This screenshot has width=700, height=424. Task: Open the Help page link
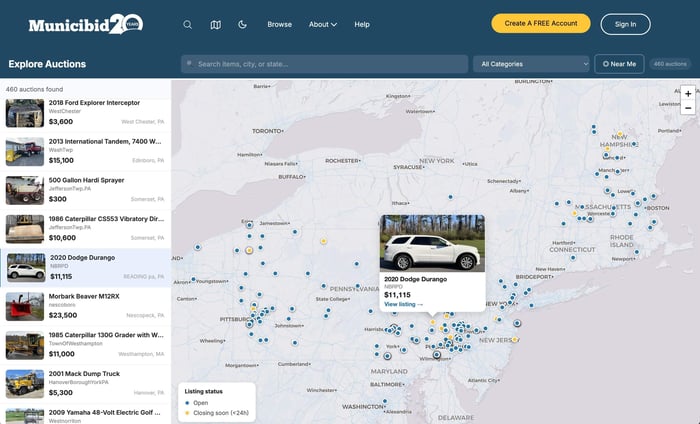click(x=362, y=25)
